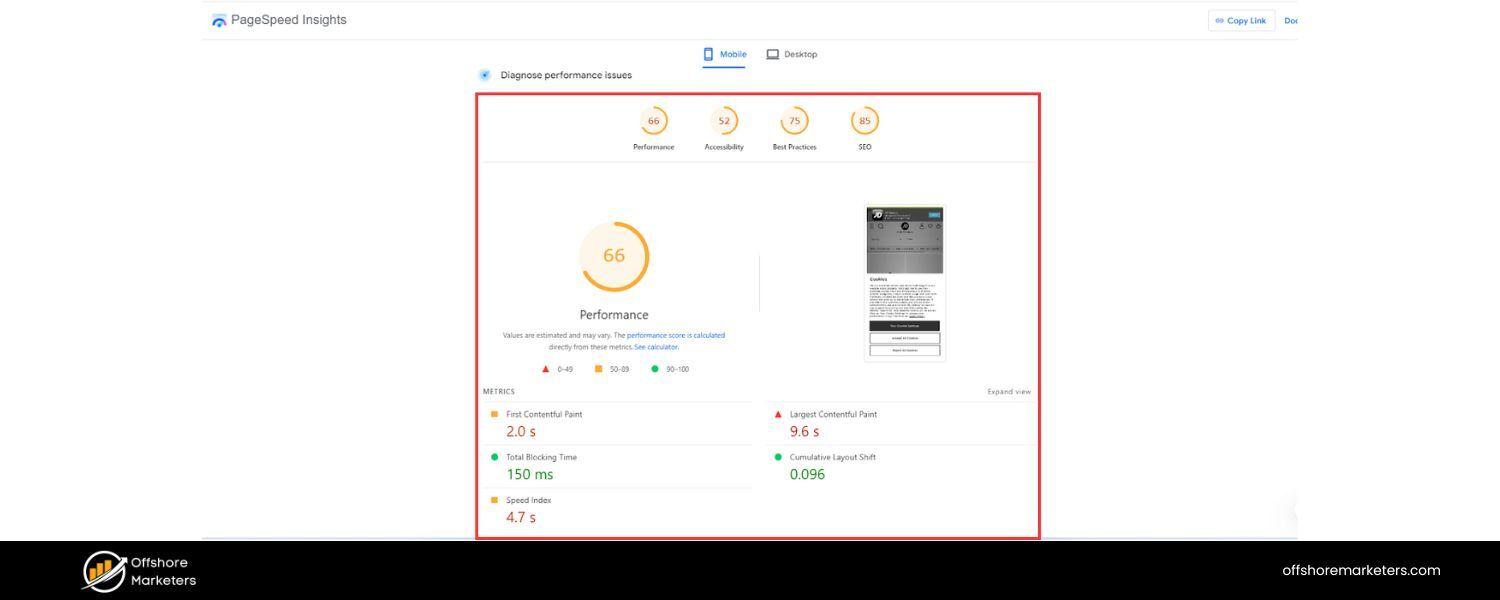This screenshot has width=1500, height=600.
Task: Click the First Contentful Paint metric
Action: [x=544, y=414]
